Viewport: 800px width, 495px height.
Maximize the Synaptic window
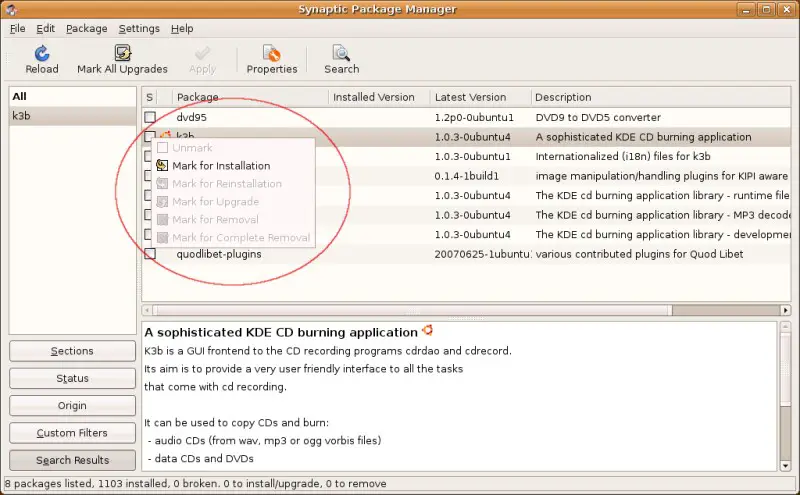pyautogui.click(x=766, y=9)
